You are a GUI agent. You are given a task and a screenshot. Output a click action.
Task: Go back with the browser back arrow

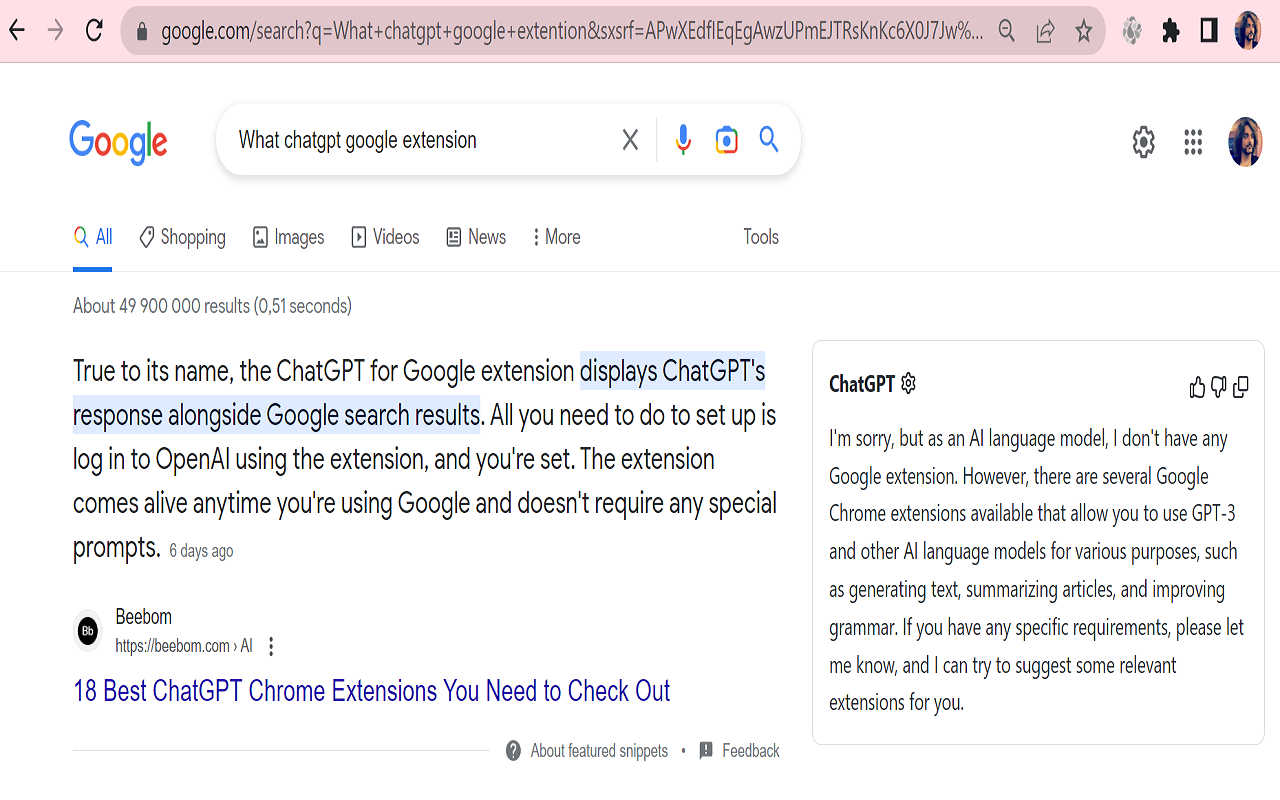pos(17,31)
